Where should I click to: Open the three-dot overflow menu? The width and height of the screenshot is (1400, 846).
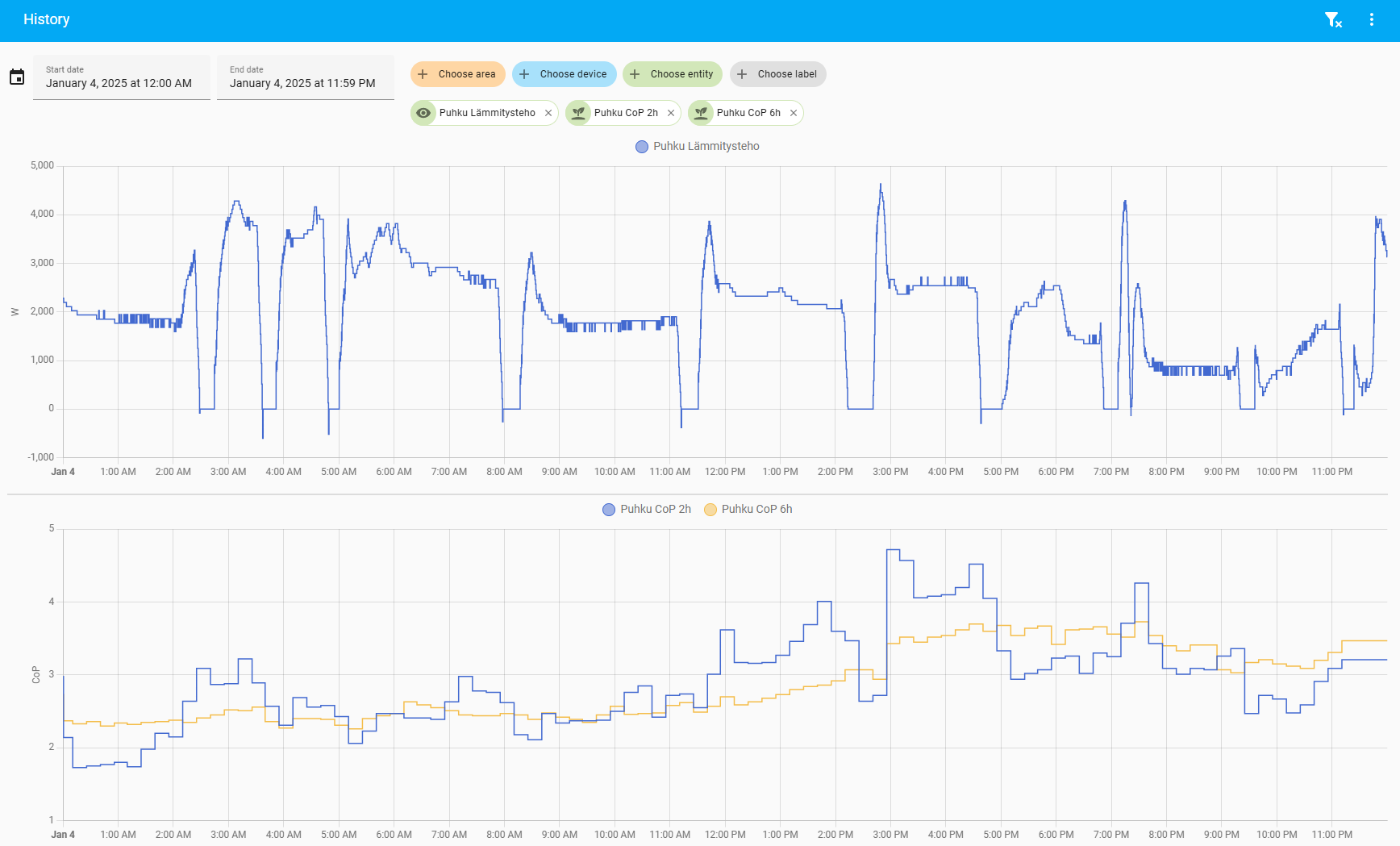pos(1372,20)
